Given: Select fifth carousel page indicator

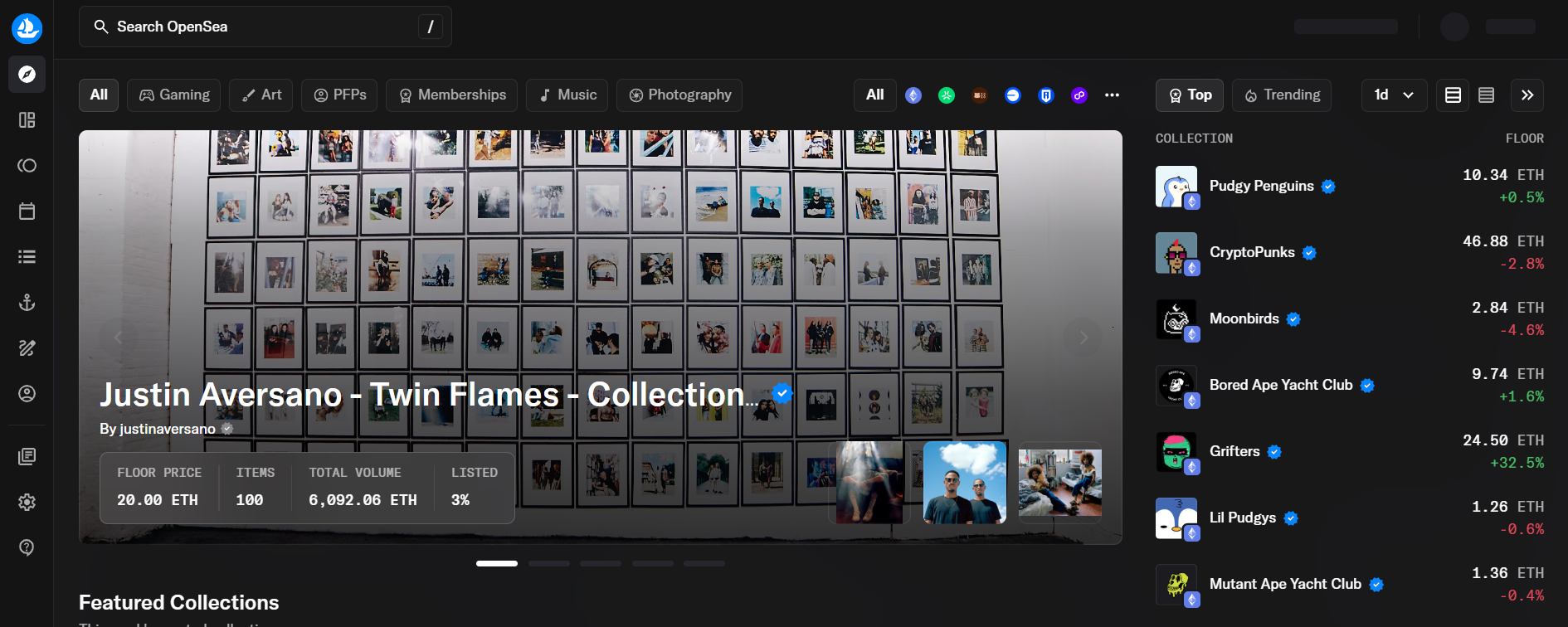Looking at the screenshot, I should point(704,564).
